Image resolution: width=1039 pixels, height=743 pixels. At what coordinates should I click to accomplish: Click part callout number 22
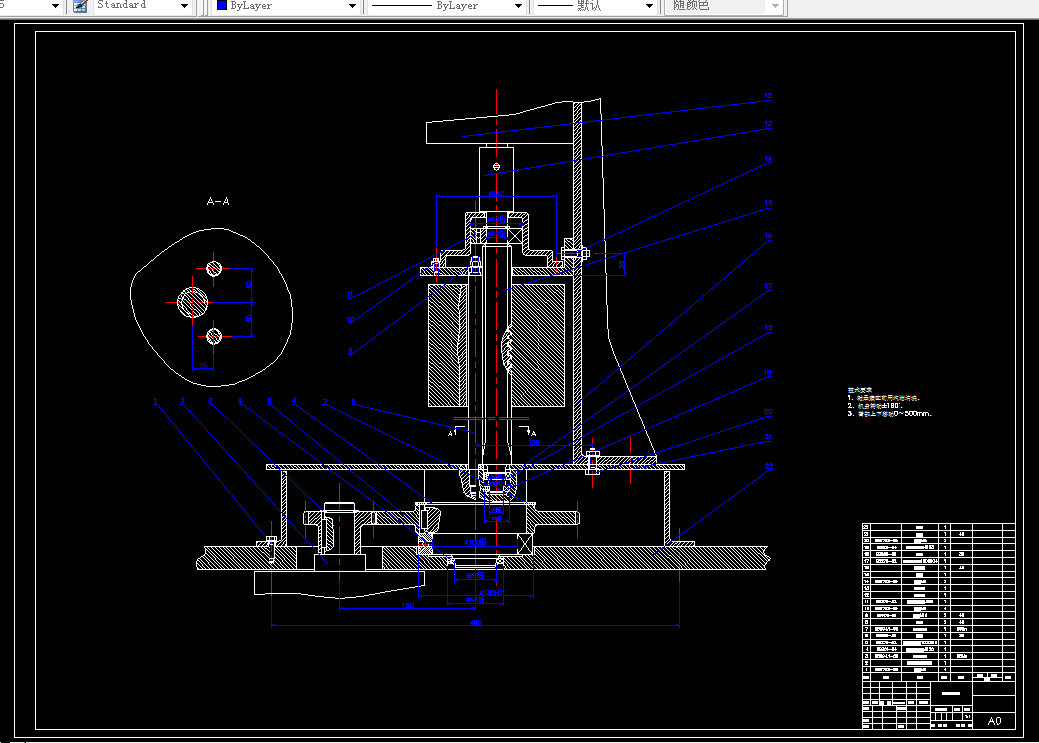point(769,467)
